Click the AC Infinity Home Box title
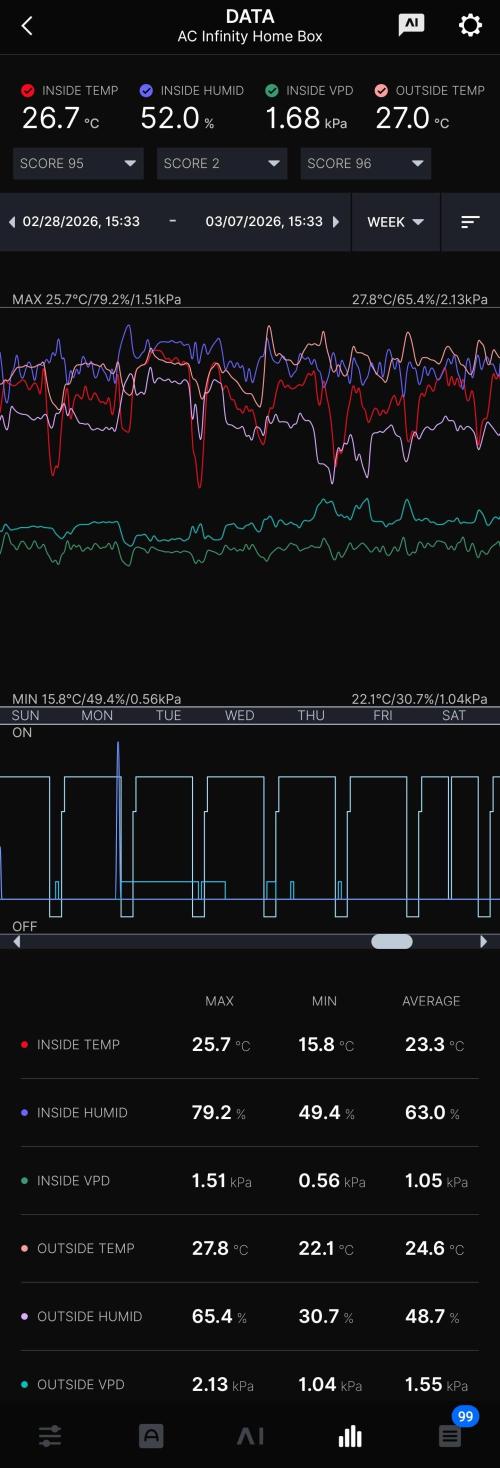The width and height of the screenshot is (500, 1468). coord(250,37)
